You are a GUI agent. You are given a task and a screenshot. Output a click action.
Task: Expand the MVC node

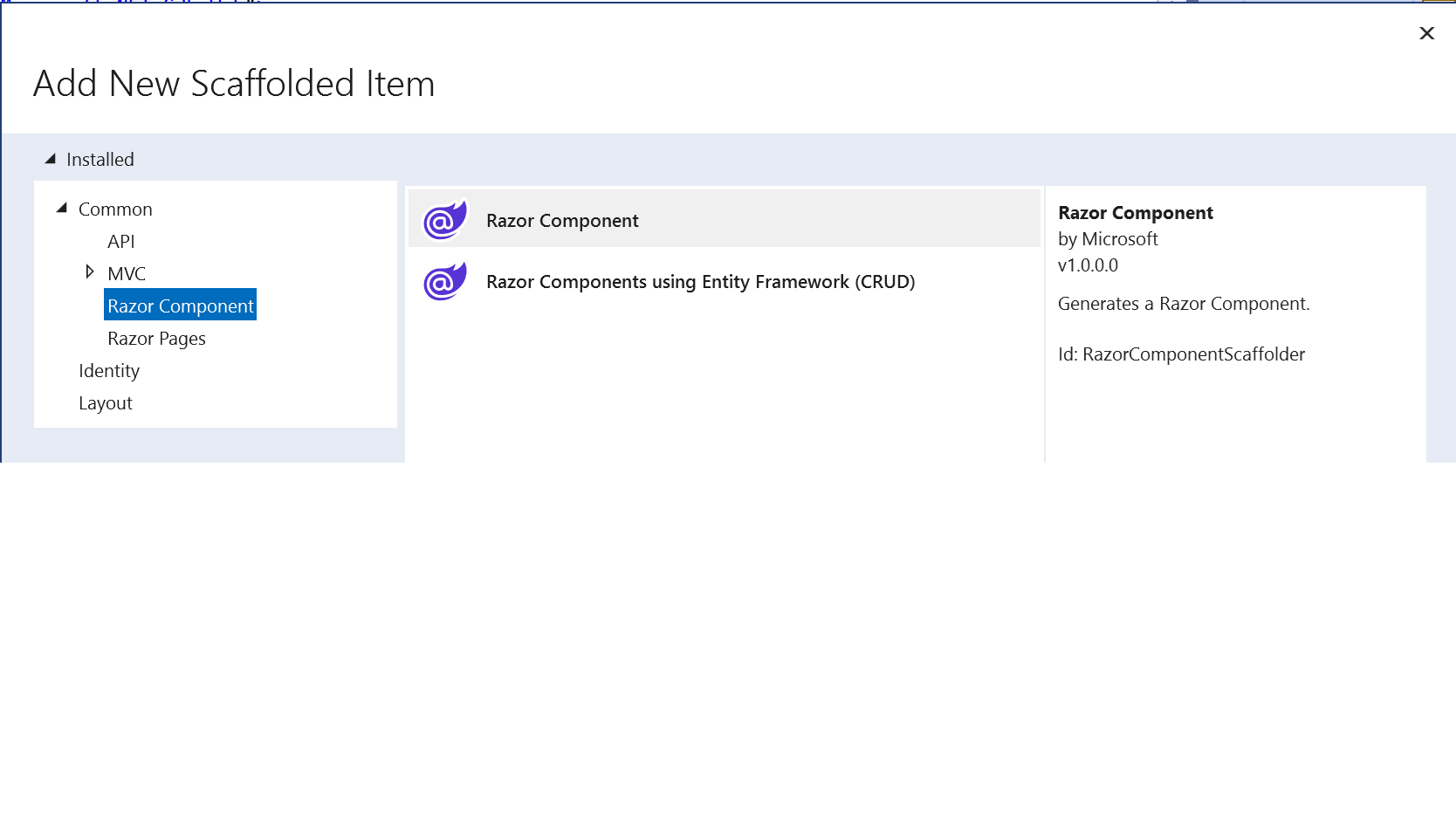click(x=90, y=271)
